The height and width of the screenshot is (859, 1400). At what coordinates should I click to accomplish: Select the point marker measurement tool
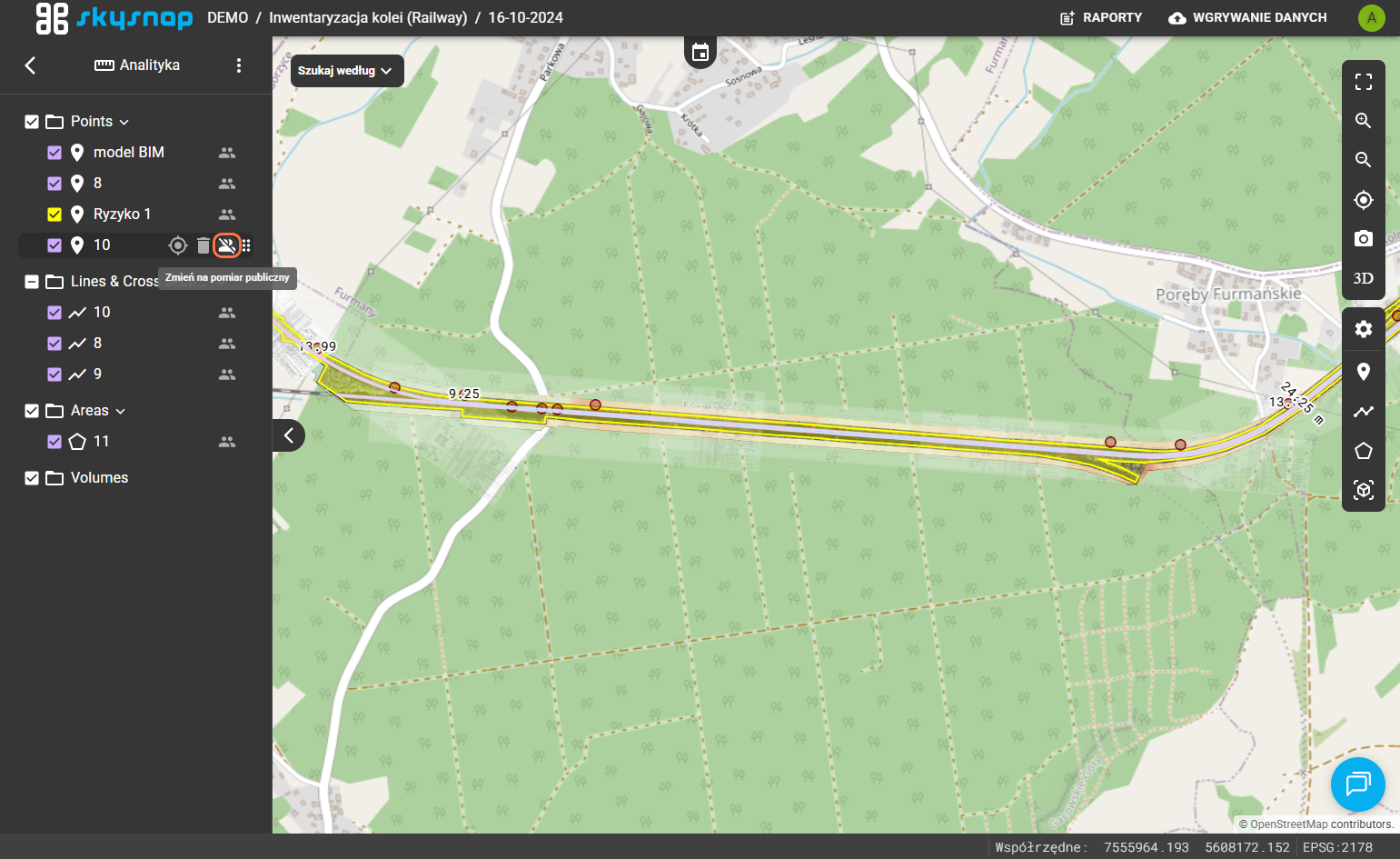(1363, 371)
